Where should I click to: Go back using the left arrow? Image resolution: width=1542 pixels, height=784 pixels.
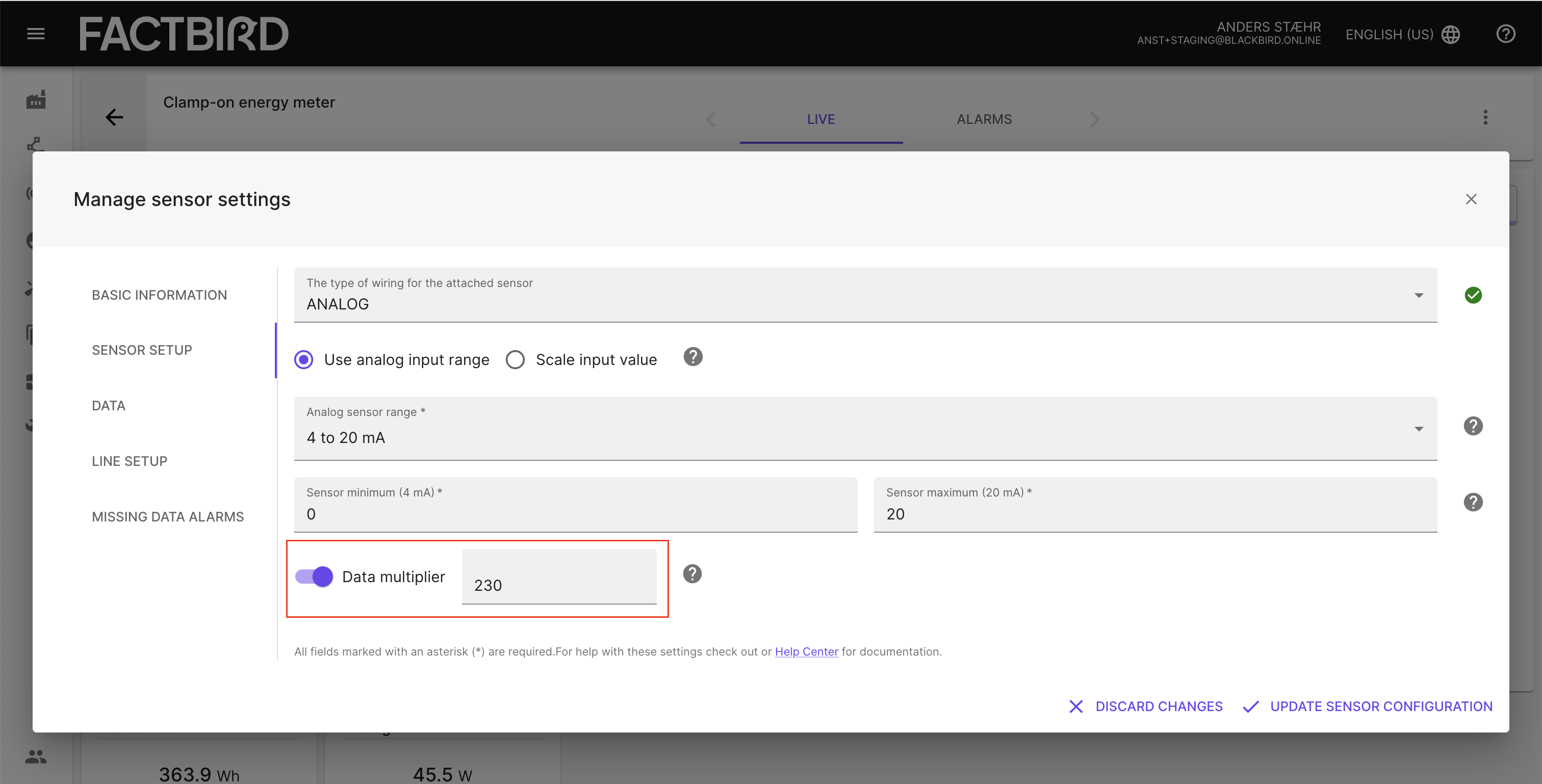(114, 117)
